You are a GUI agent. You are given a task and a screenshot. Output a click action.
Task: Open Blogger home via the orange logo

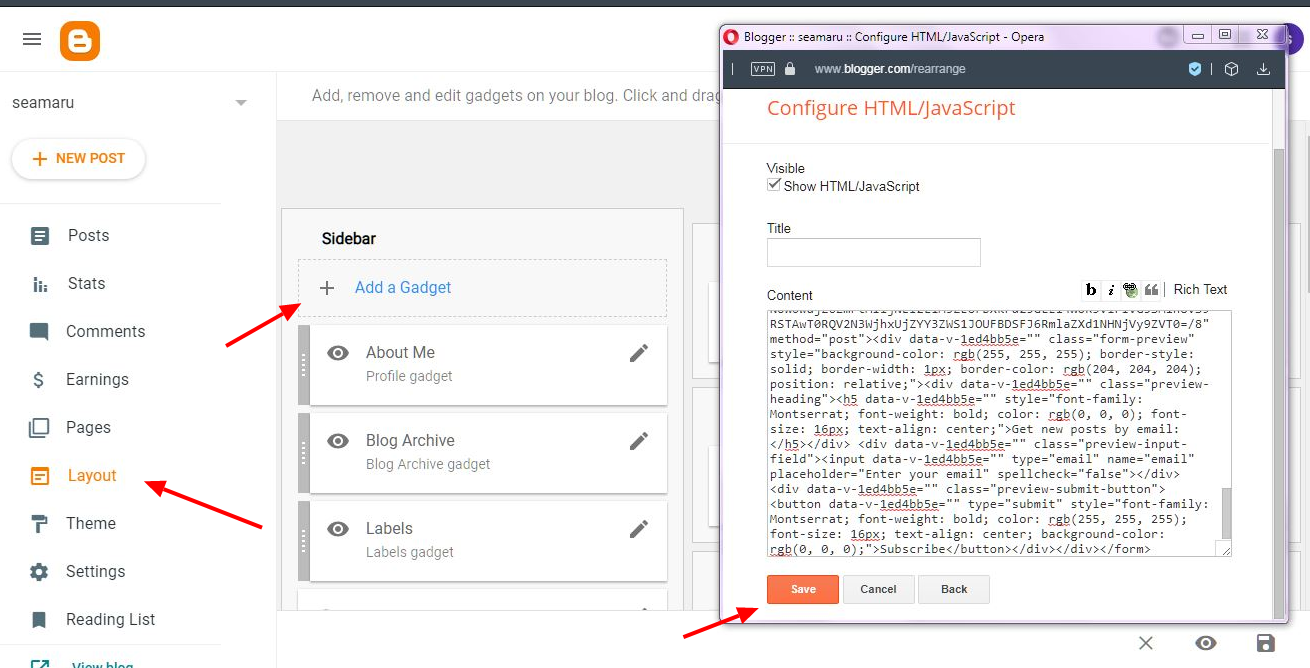click(x=80, y=42)
